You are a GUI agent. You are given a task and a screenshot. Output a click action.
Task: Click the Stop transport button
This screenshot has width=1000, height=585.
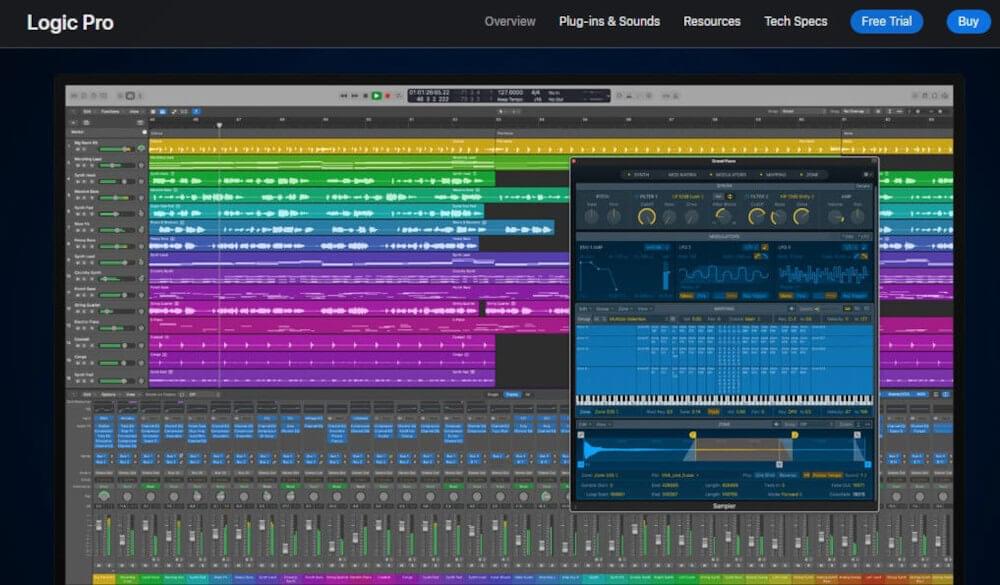pyautogui.click(x=365, y=96)
